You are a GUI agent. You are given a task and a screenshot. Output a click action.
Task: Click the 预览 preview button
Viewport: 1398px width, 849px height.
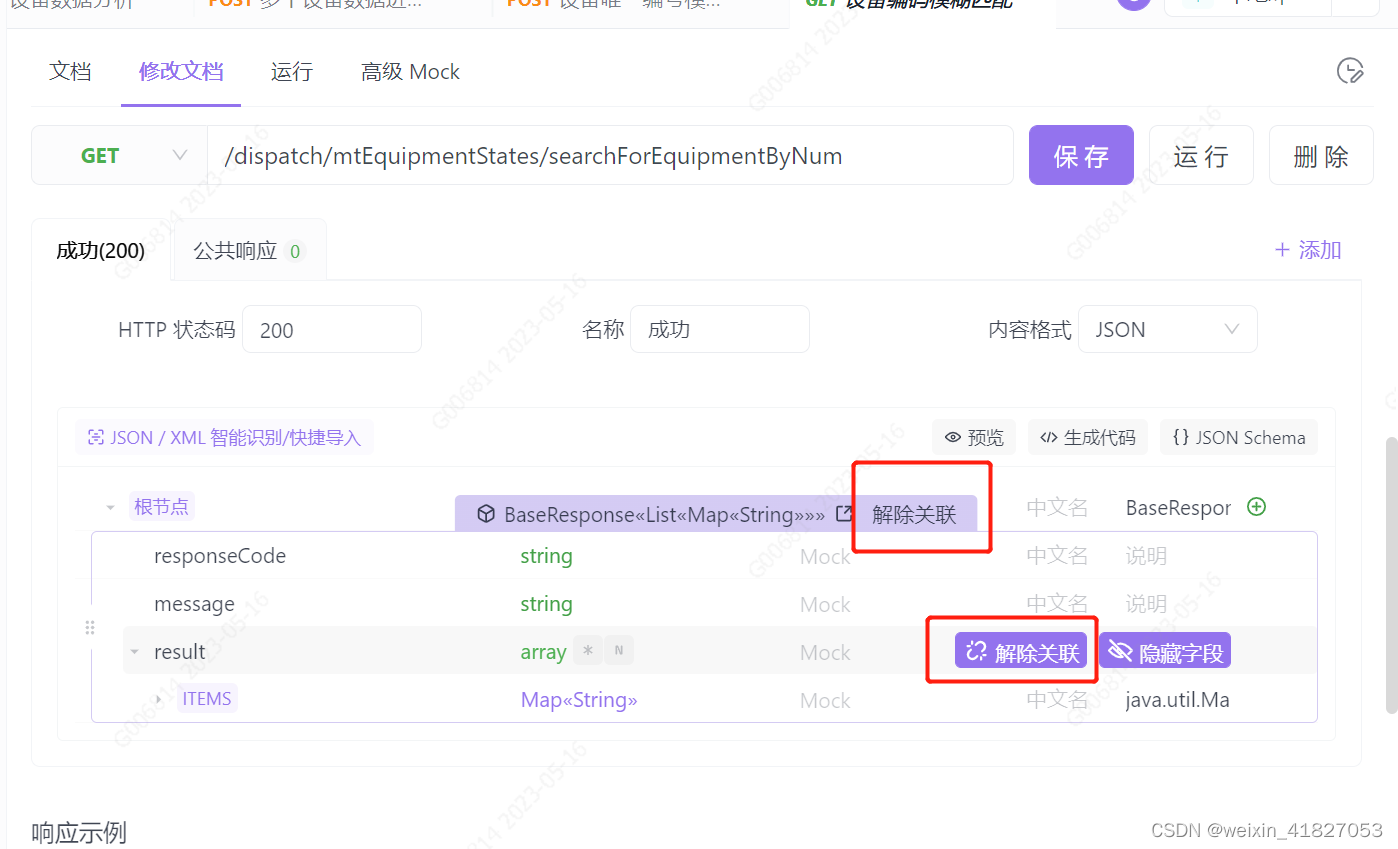(974, 437)
